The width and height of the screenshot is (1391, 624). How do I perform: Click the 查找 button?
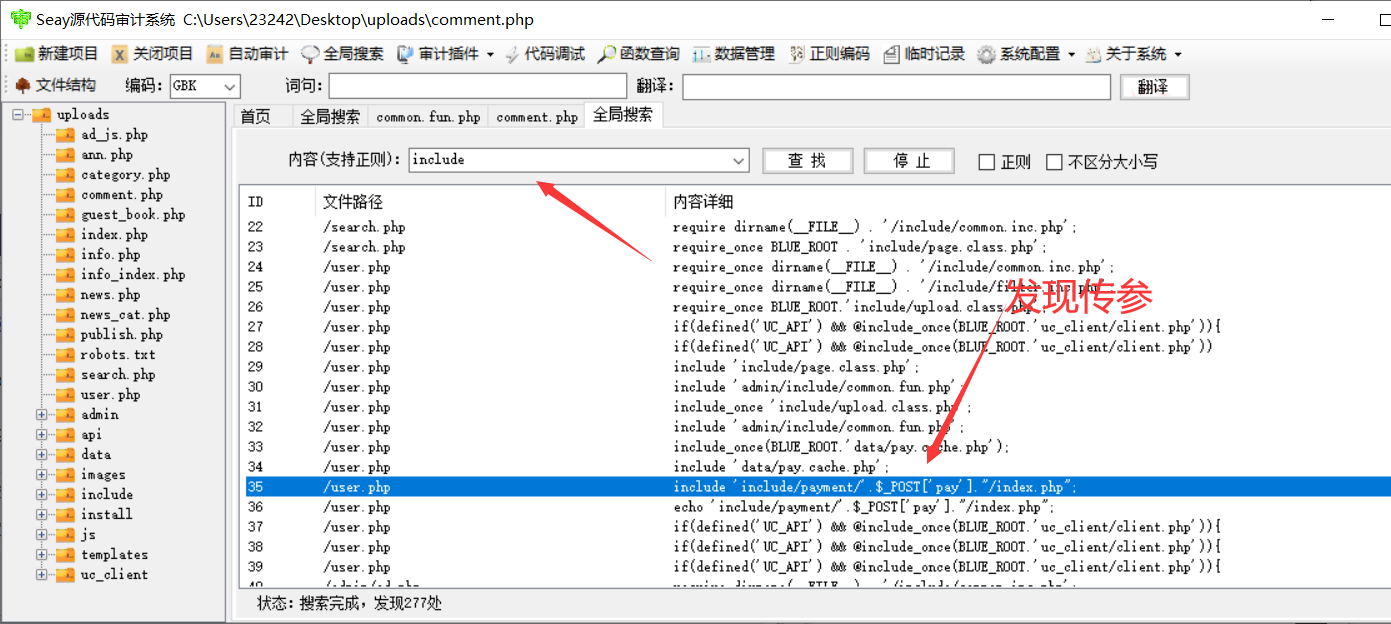pos(808,161)
